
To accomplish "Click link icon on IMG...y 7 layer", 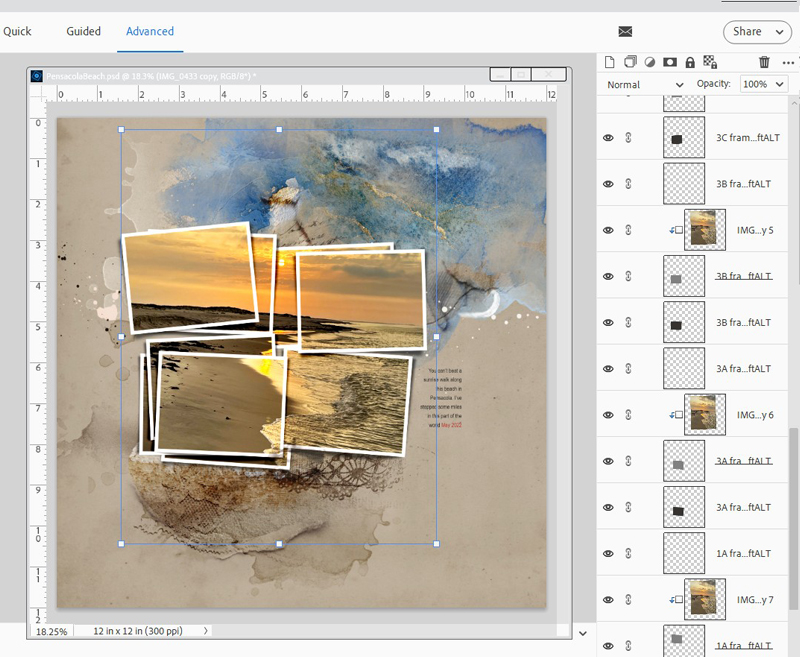I will pyautogui.click(x=628, y=599).
